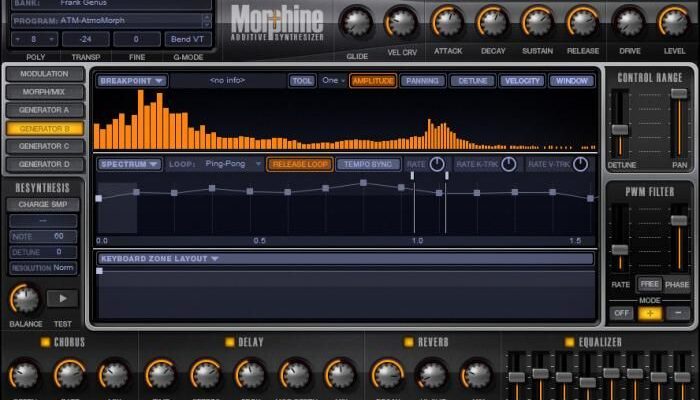Viewport: 700px width, 400px height.
Task: Set PWM filter mode to minus
Action: point(678,313)
